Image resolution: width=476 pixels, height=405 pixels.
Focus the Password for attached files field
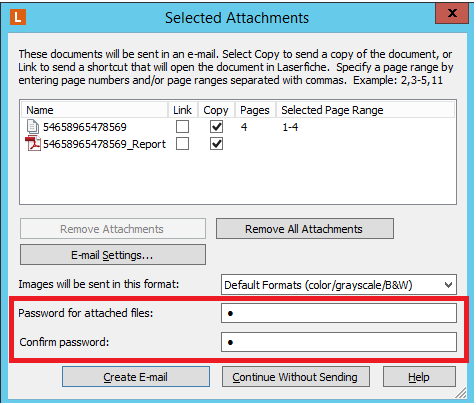tap(339, 313)
